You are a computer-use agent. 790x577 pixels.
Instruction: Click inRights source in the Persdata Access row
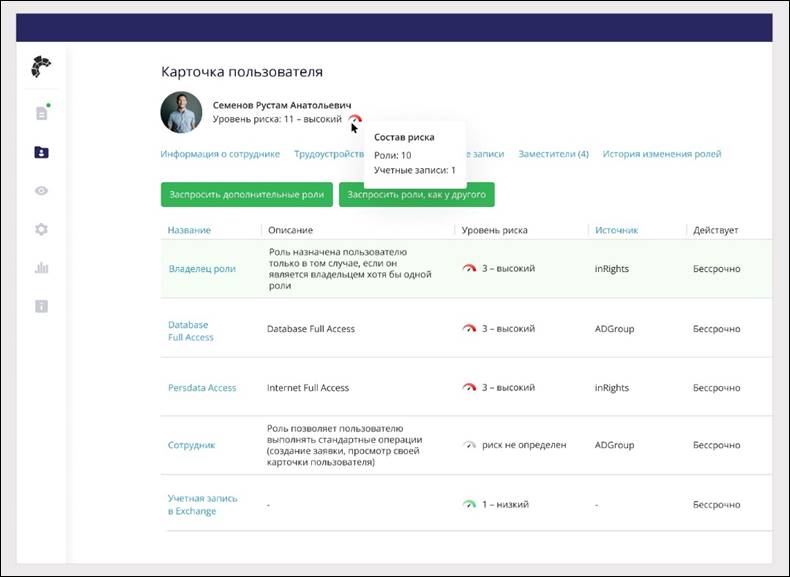coord(612,388)
